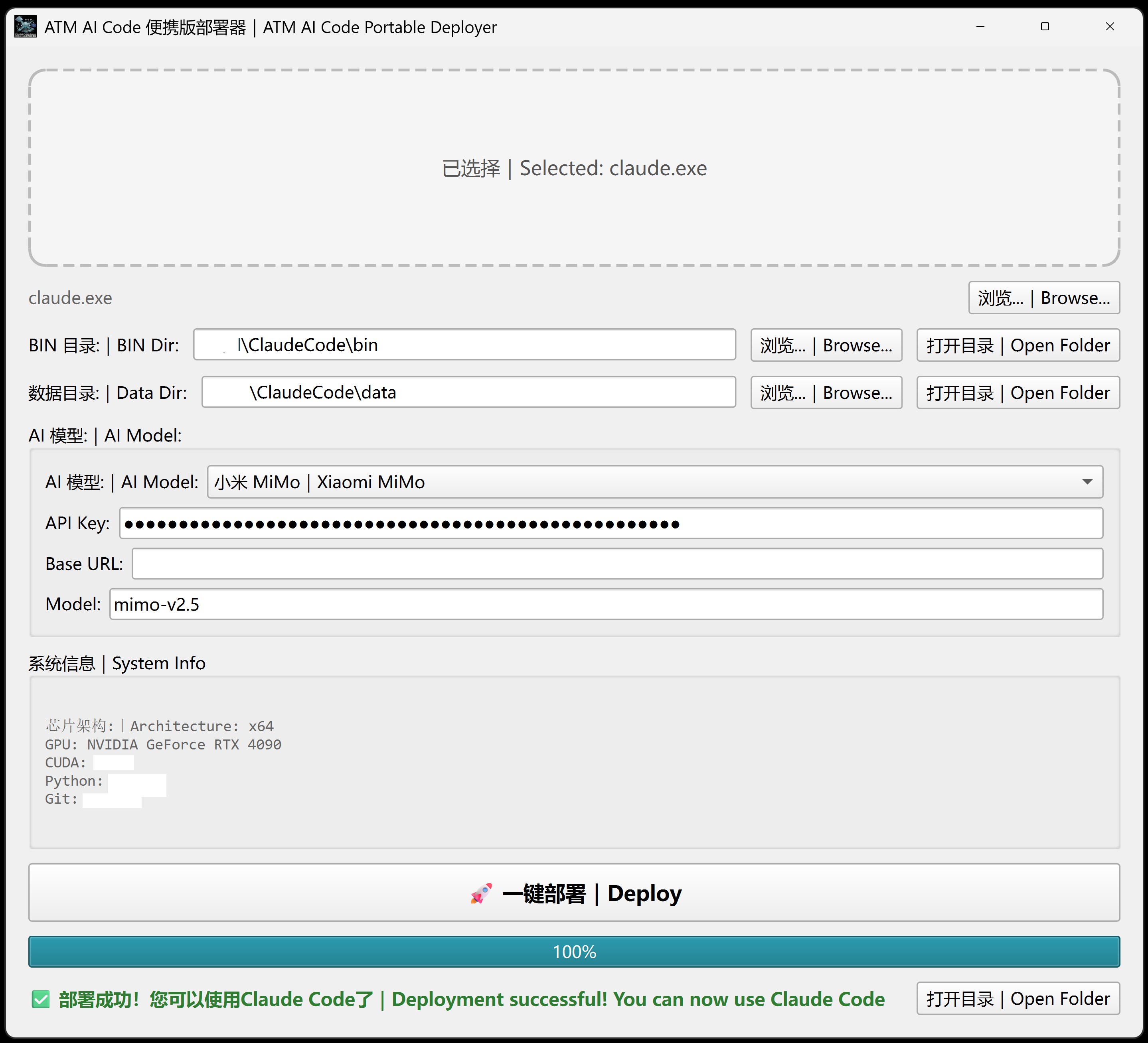
Task: Click the CUDA line in System Info
Action: tap(89, 763)
